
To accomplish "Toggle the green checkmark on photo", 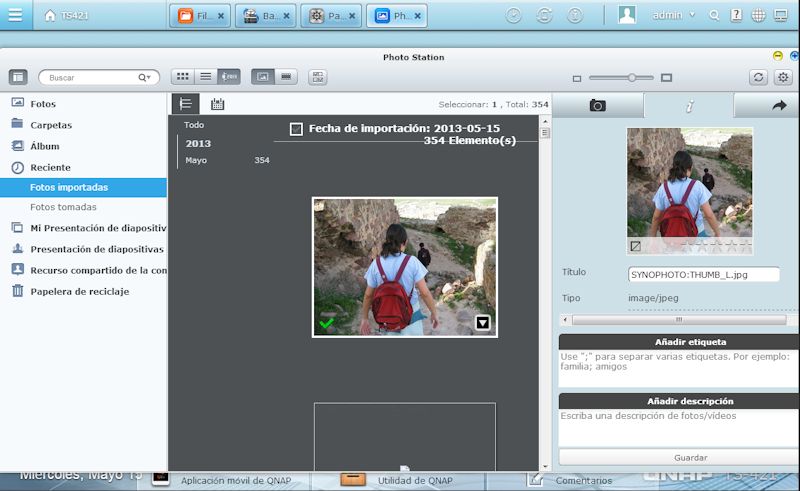I will pyautogui.click(x=327, y=323).
